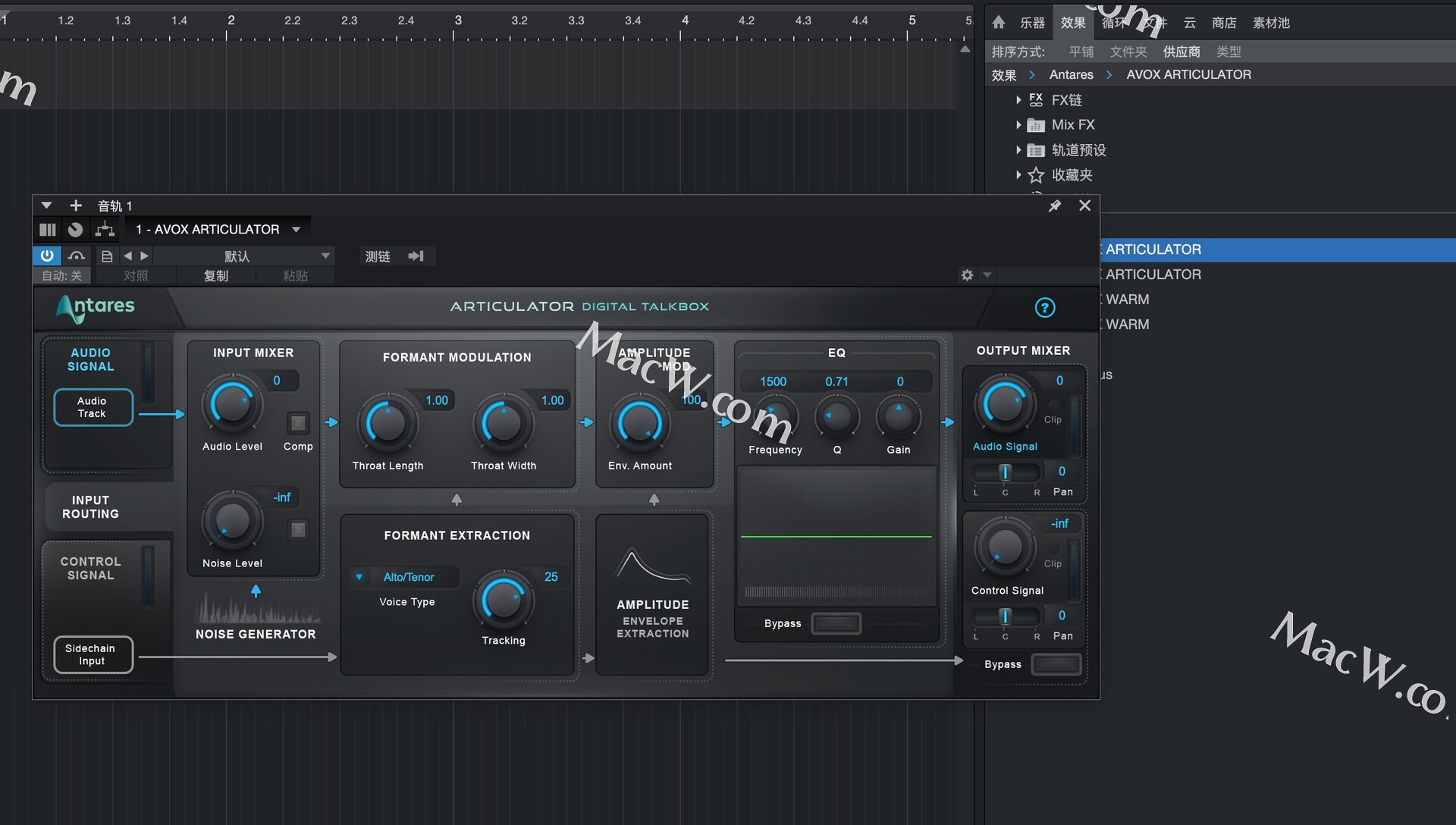Image resolution: width=1456 pixels, height=825 pixels.
Task: Click the 对照 compare button
Action: point(136,275)
